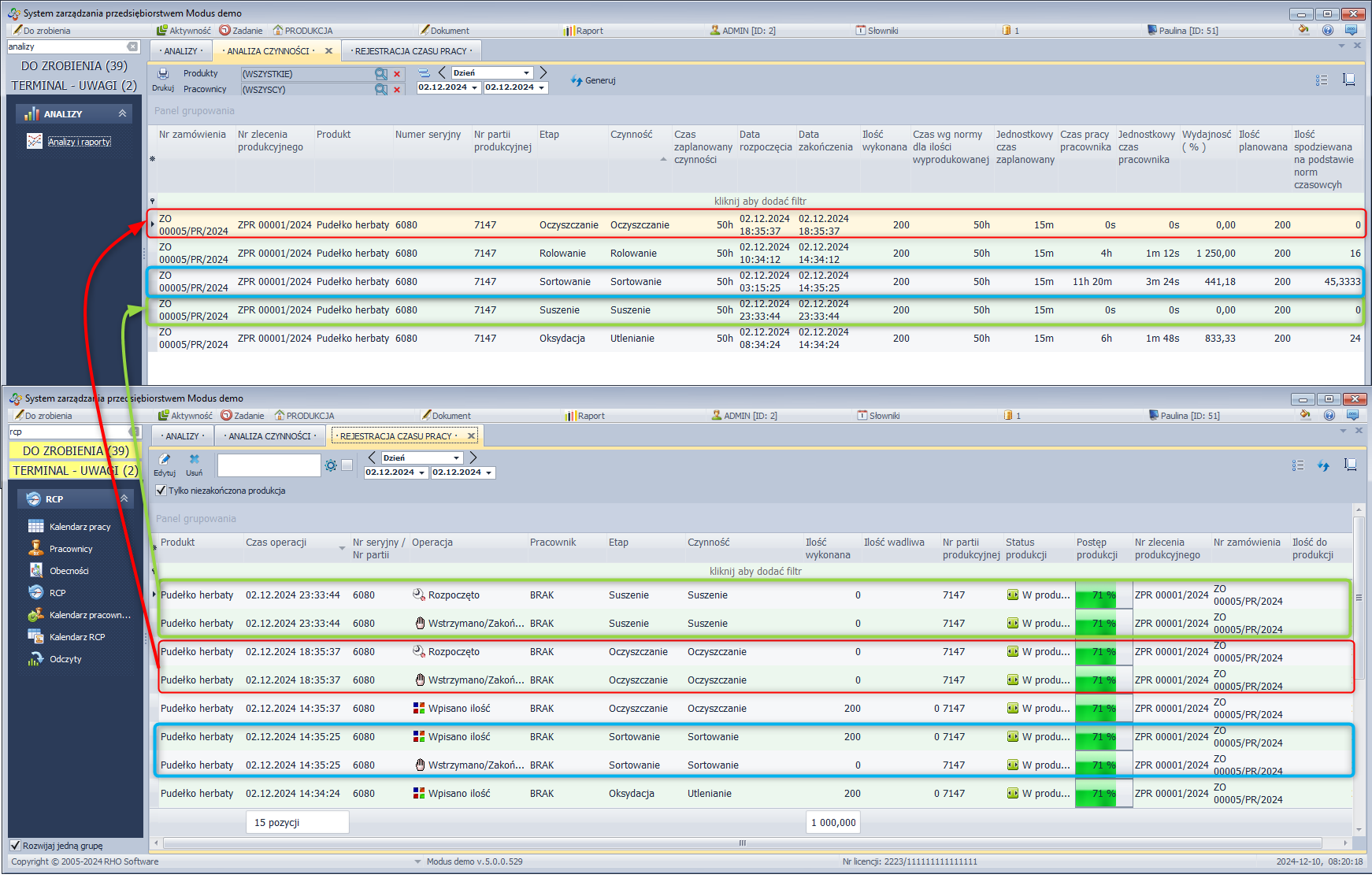
Task: Click the 71% progress bar in first Suszenie row
Action: pos(1103,595)
